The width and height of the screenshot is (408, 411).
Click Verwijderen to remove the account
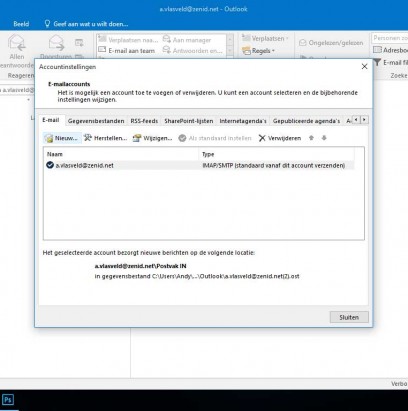[280, 138]
